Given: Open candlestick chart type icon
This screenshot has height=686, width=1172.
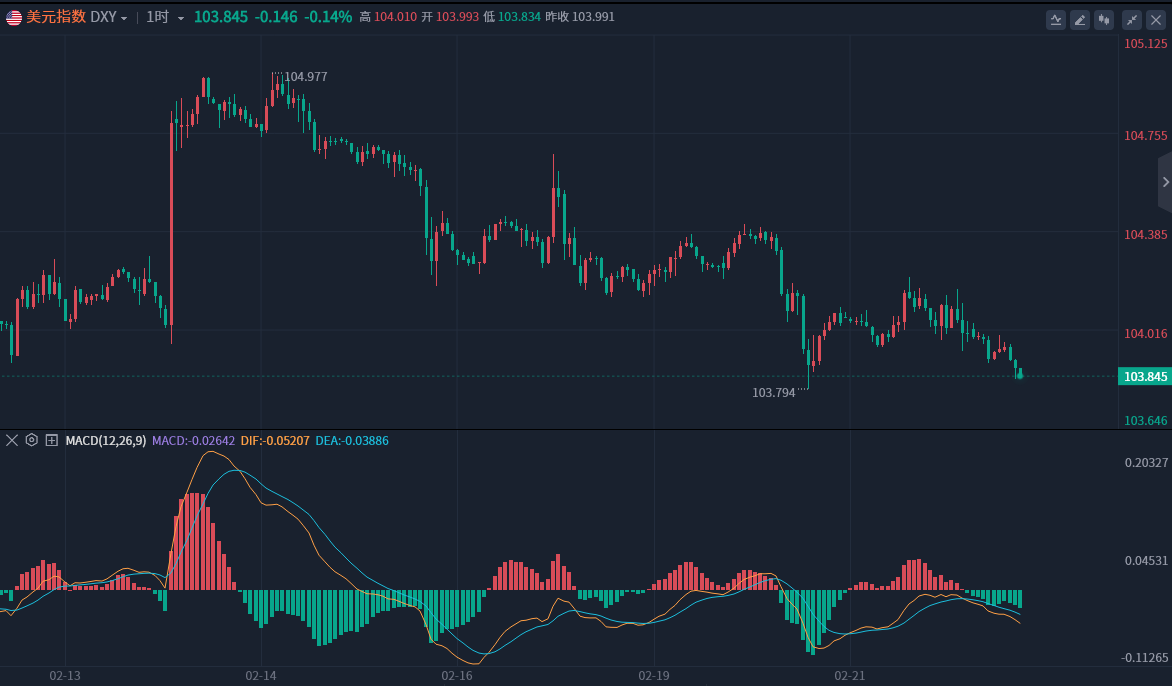Looking at the screenshot, I should pyautogui.click(x=1104, y=20).
